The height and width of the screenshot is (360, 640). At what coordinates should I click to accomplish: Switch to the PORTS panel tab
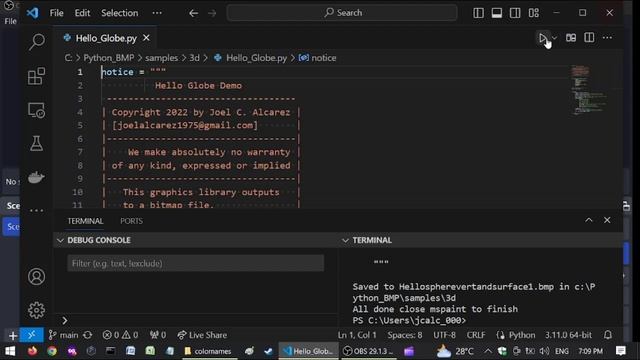tap(131, 221)
